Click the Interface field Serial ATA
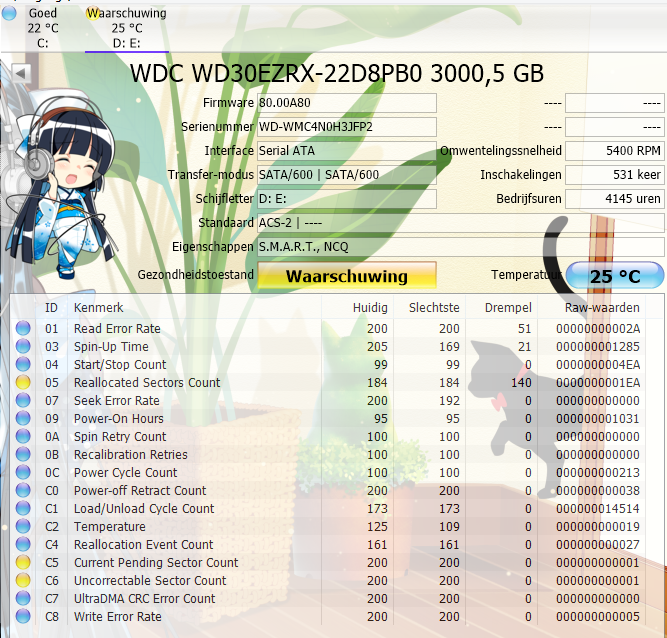This screenshot has width=667, height=638. [347, 151]
